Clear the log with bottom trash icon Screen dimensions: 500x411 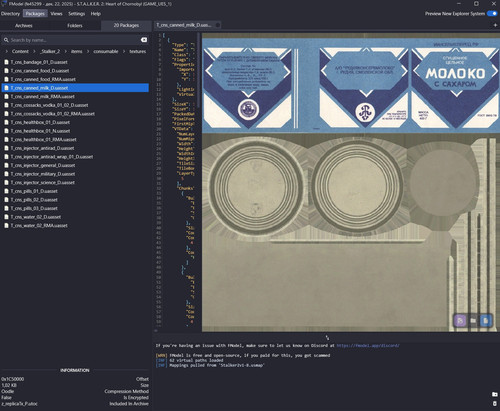tap(495, 404)
